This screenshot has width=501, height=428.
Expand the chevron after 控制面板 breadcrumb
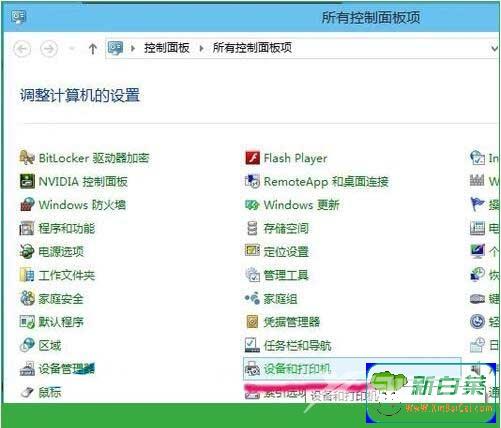(201, 48)
